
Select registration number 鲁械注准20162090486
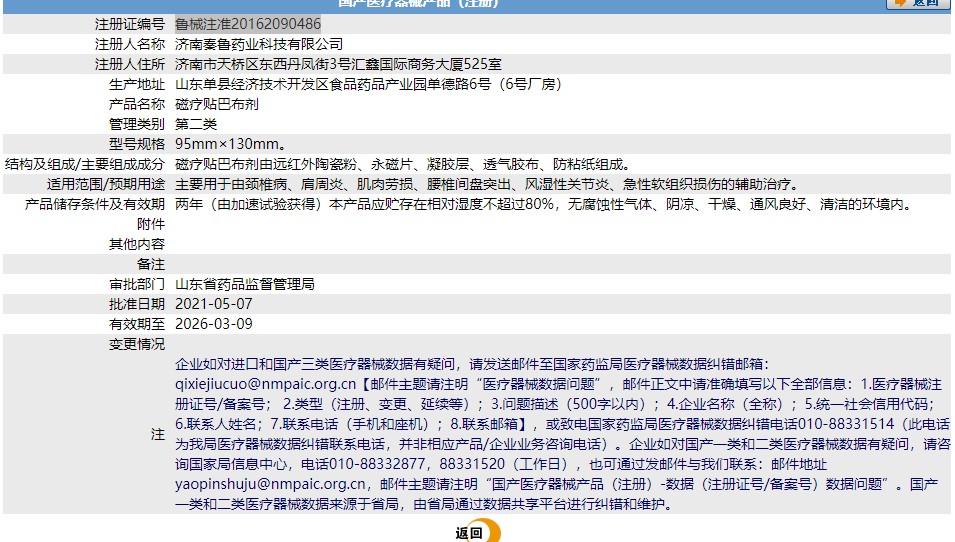click(x=247, y=24)
